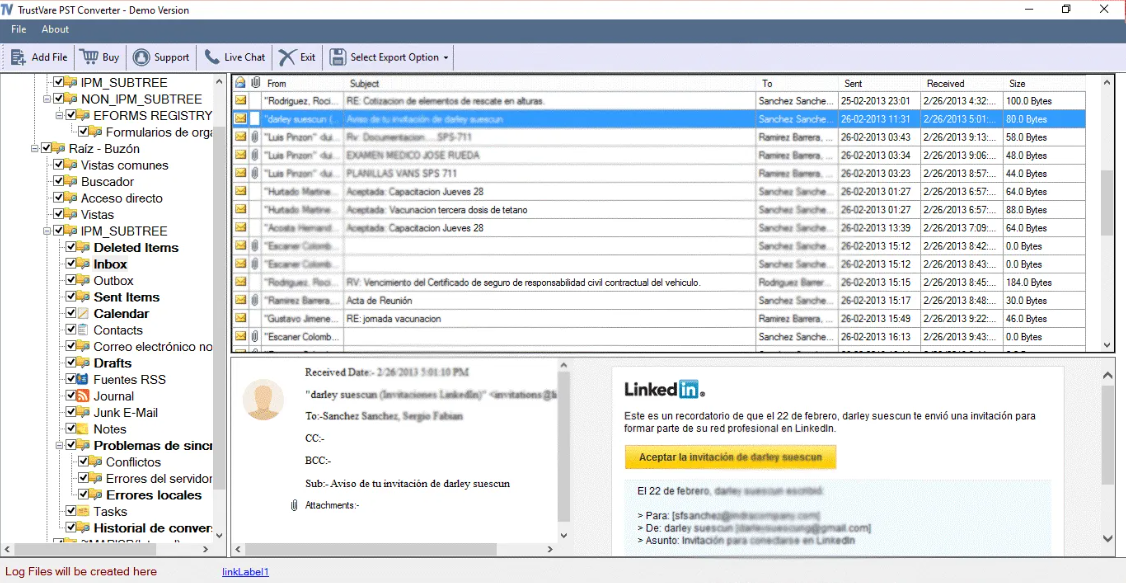Collapse the Problemas de sincr node

point(59,445)
